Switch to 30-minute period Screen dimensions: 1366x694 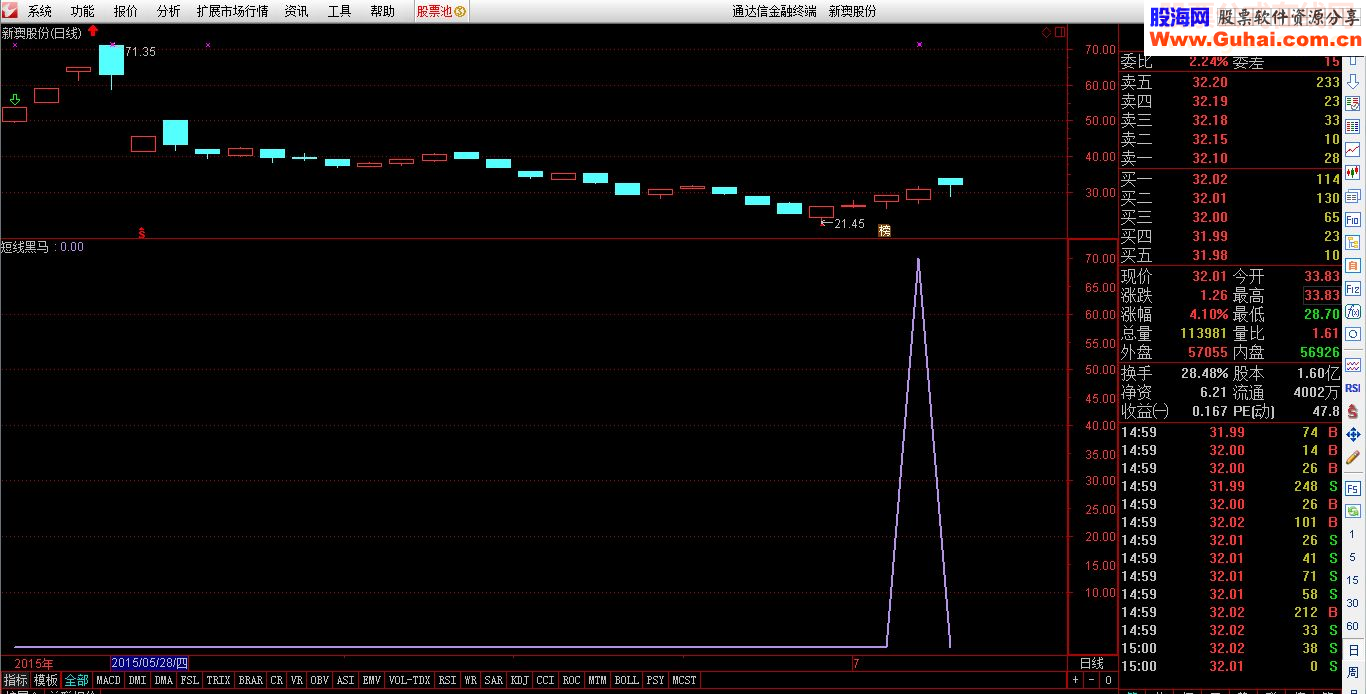pos(1353,604)
